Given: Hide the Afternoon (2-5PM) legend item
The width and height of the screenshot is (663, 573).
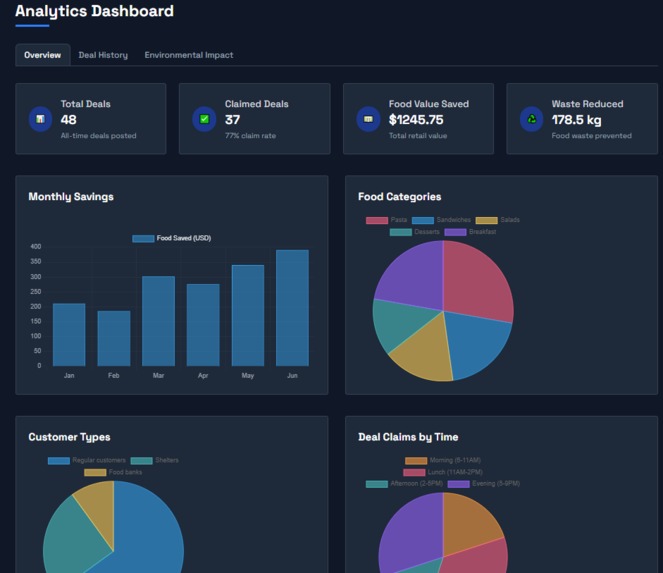Looking at the screenshot, I should click(405, 483).
